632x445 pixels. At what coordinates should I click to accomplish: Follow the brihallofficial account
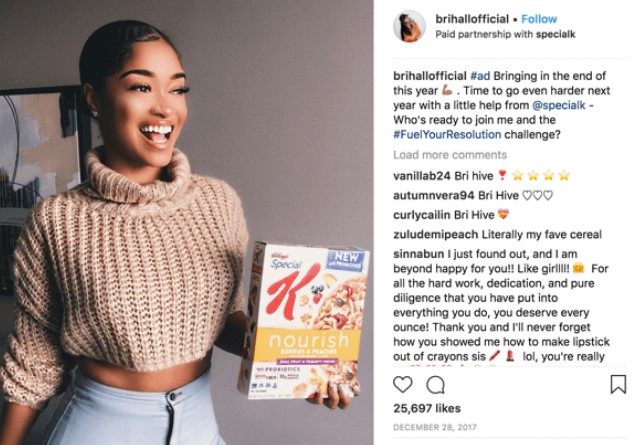(539, 19)
